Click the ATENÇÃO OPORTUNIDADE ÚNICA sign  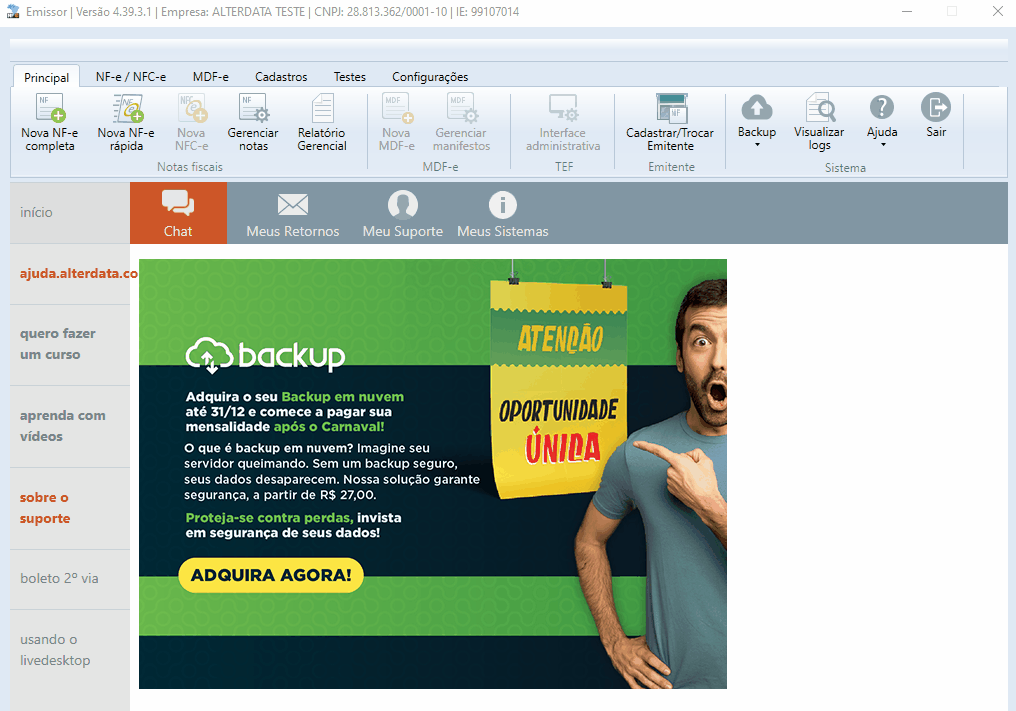(560, 389)
